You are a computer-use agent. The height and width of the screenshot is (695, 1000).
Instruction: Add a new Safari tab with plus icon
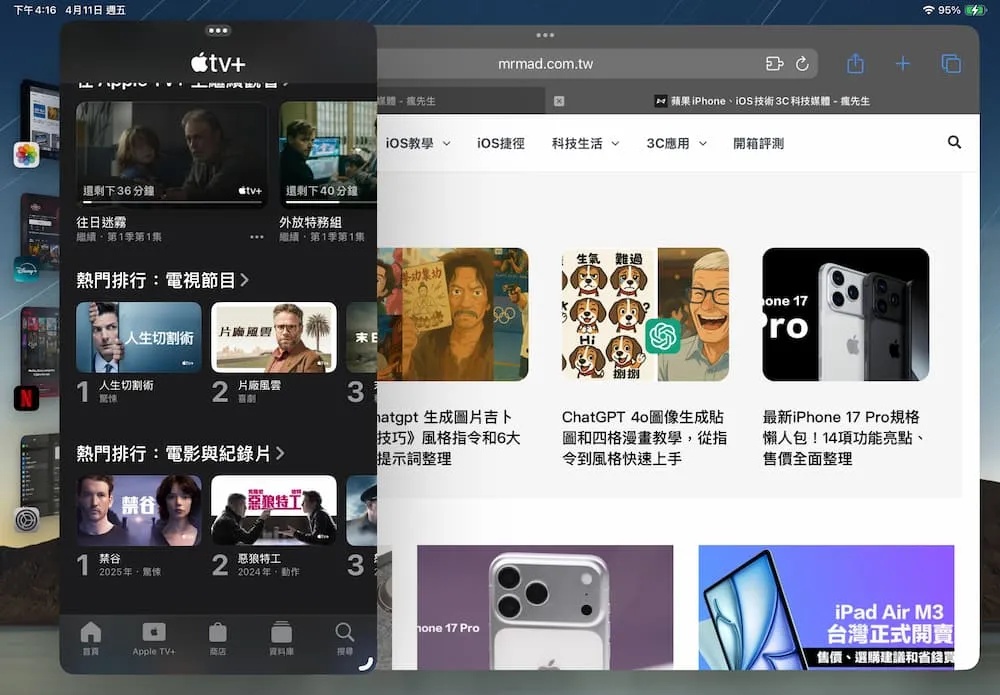tap(902, 64)
